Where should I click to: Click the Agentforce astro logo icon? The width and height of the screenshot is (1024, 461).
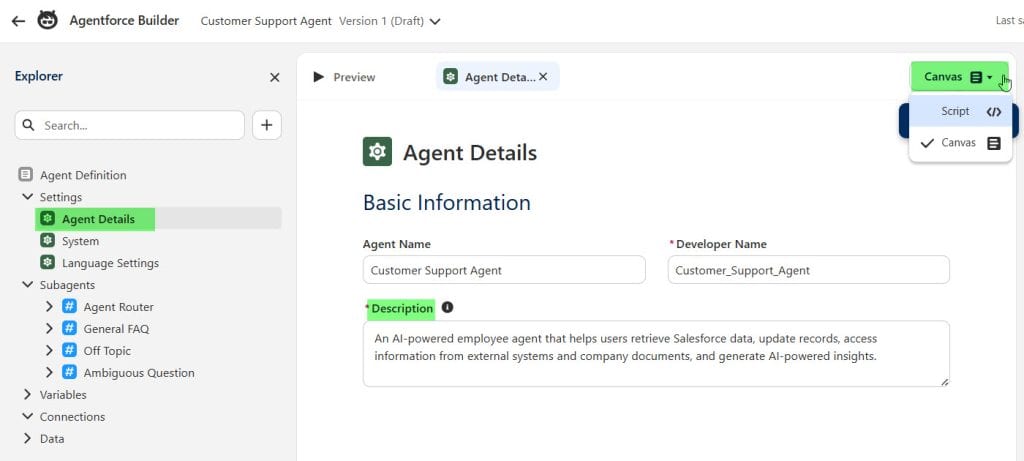click(47, 20)
